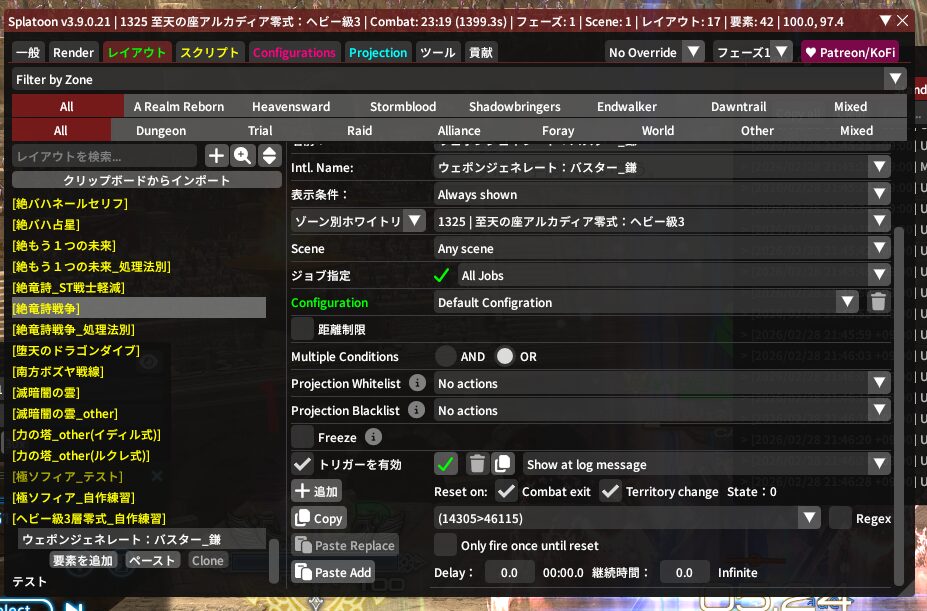Delete the Default Configuration using trash icon

coord(877,302)
